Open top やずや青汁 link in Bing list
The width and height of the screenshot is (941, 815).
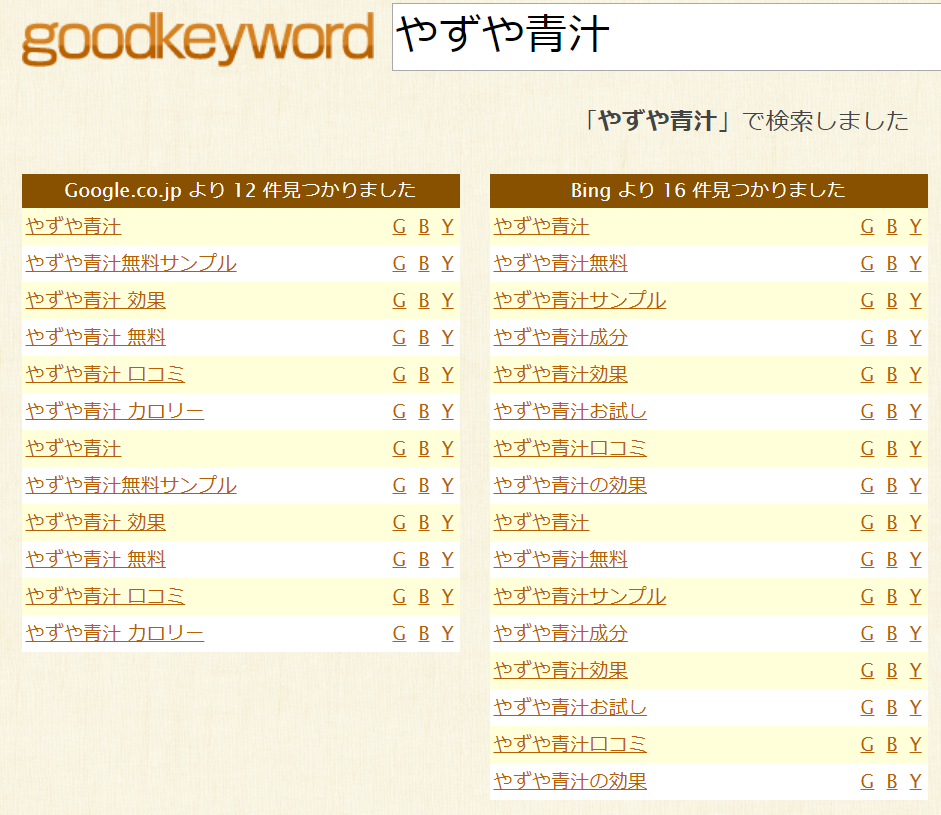pos(541,226)
